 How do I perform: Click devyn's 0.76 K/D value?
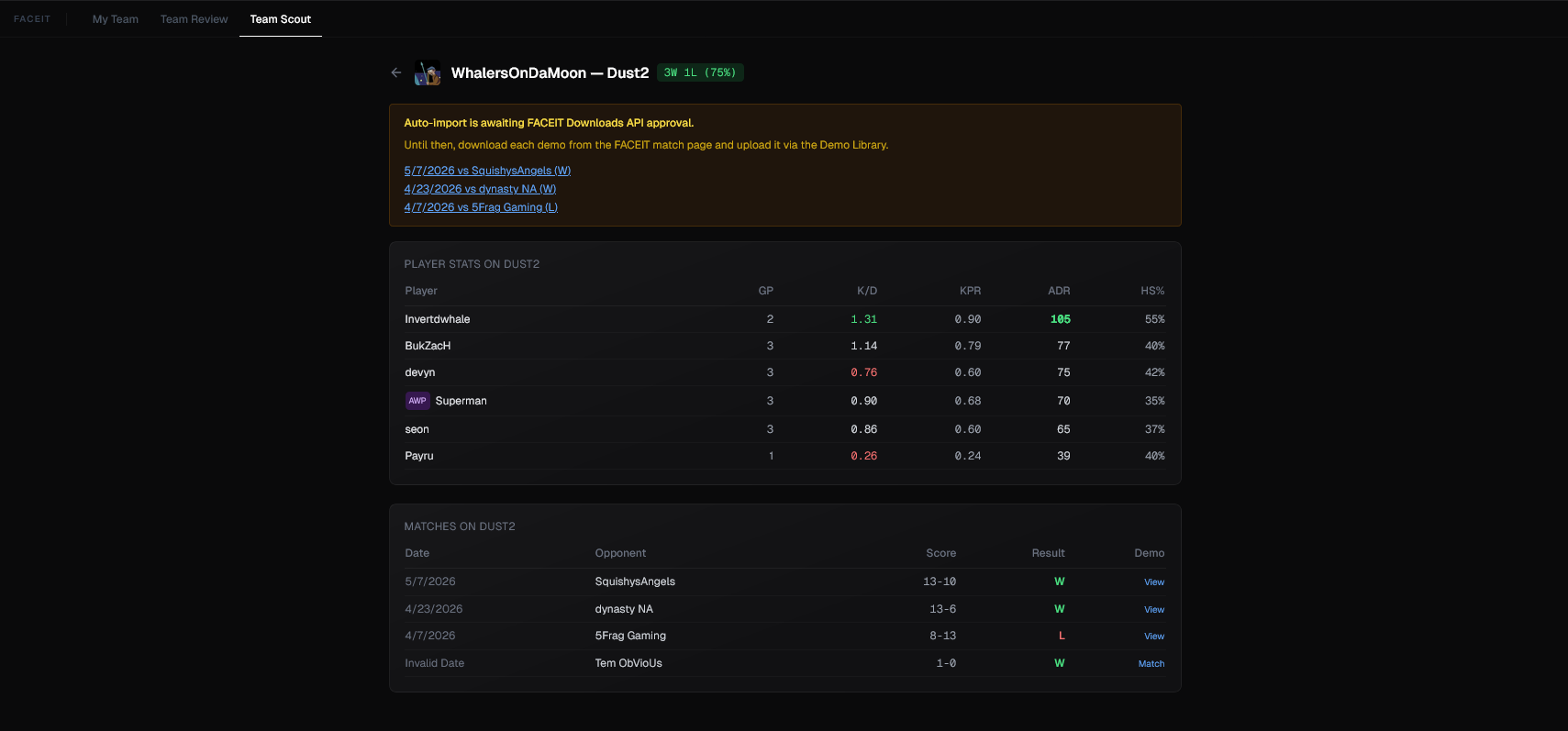(864, 372)
